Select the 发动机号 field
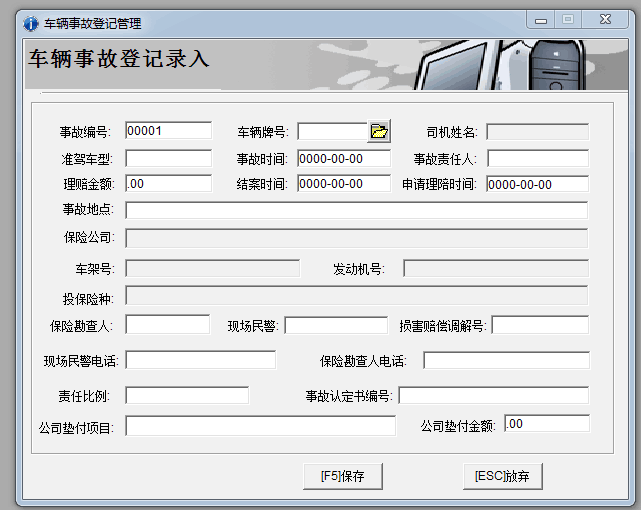 click(496, 268)
